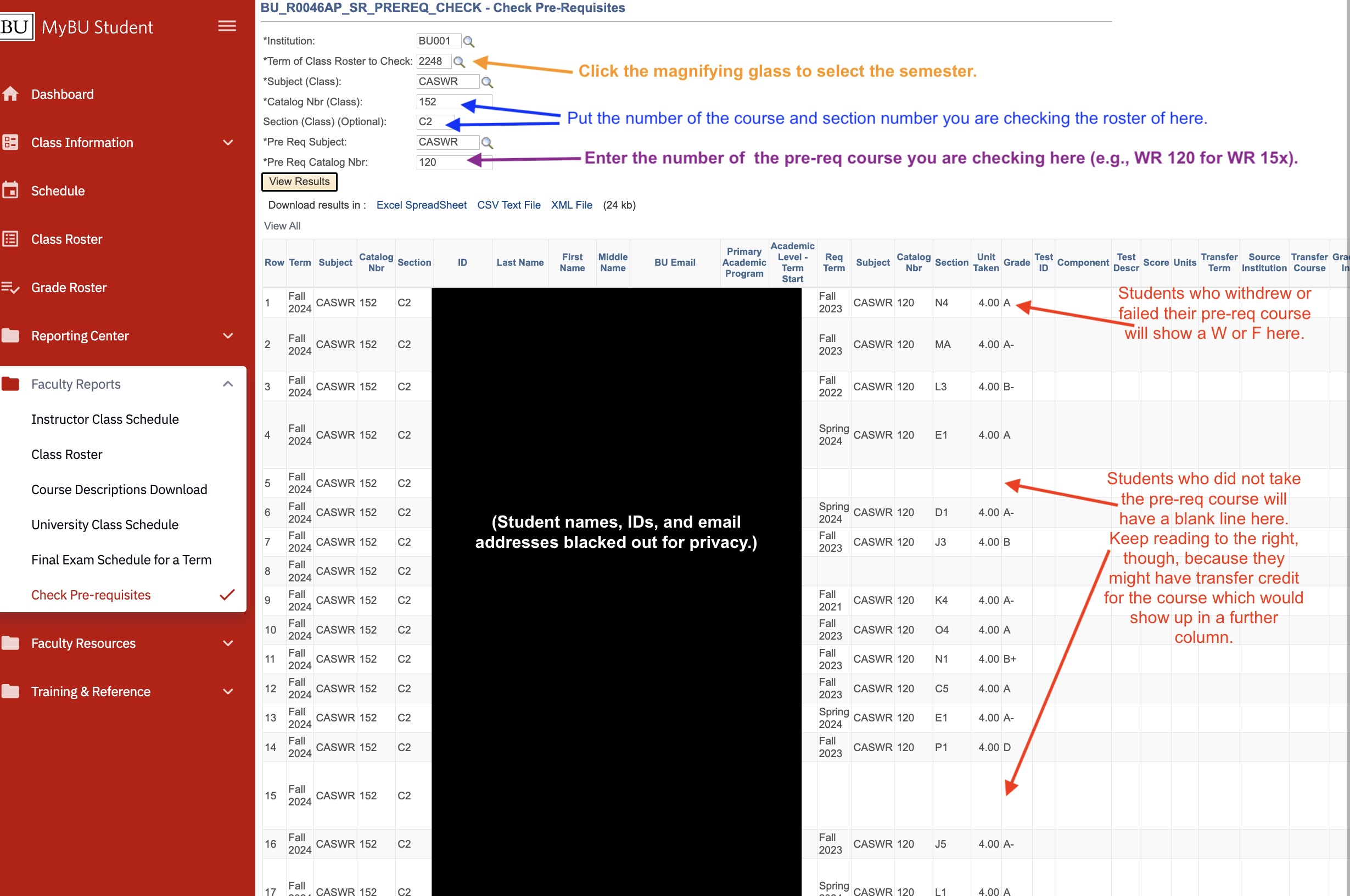Select Class Roster under Faculty Reports

coord(67,454)
